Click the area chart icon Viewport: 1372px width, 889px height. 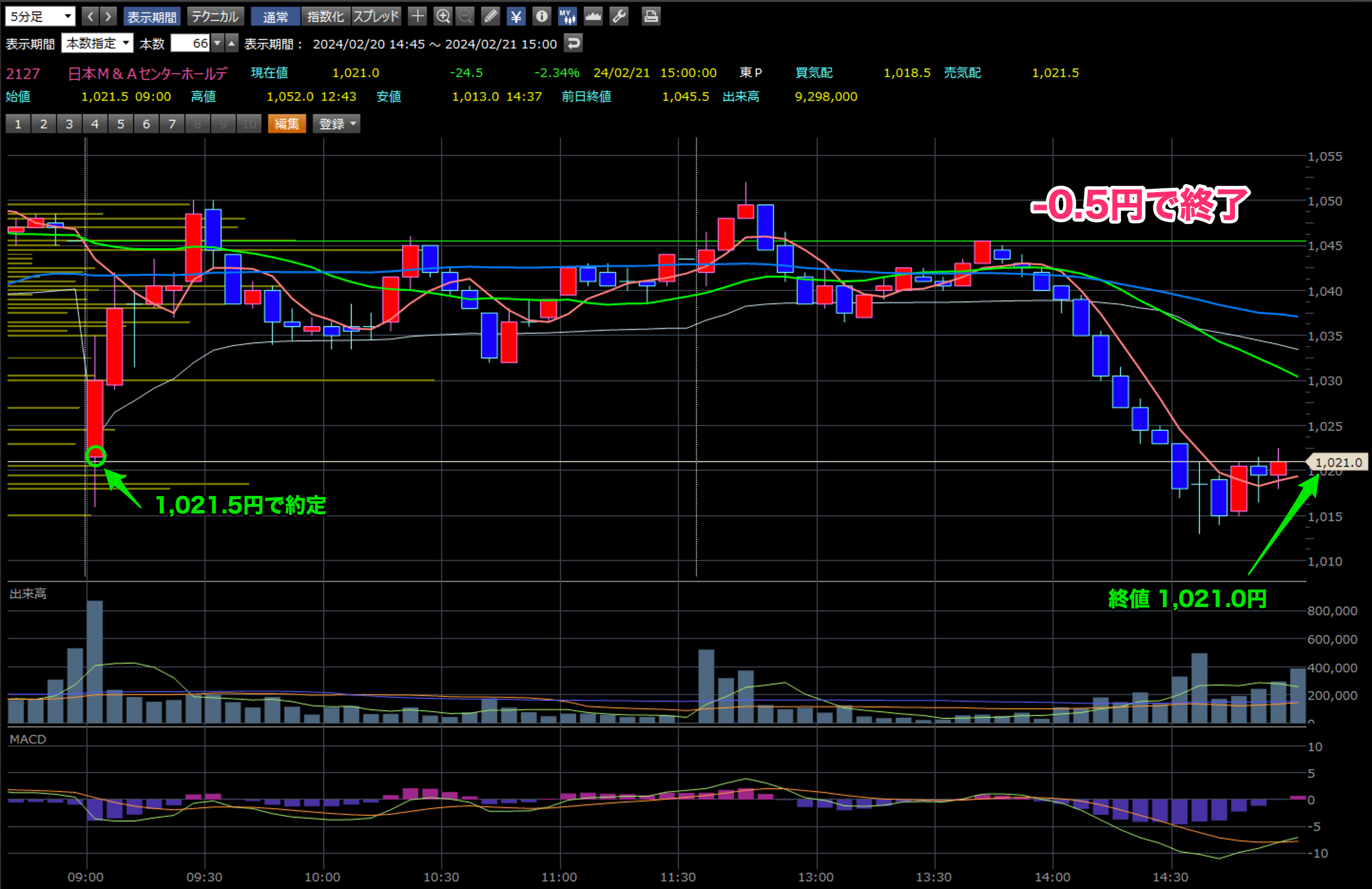[593, 16]
